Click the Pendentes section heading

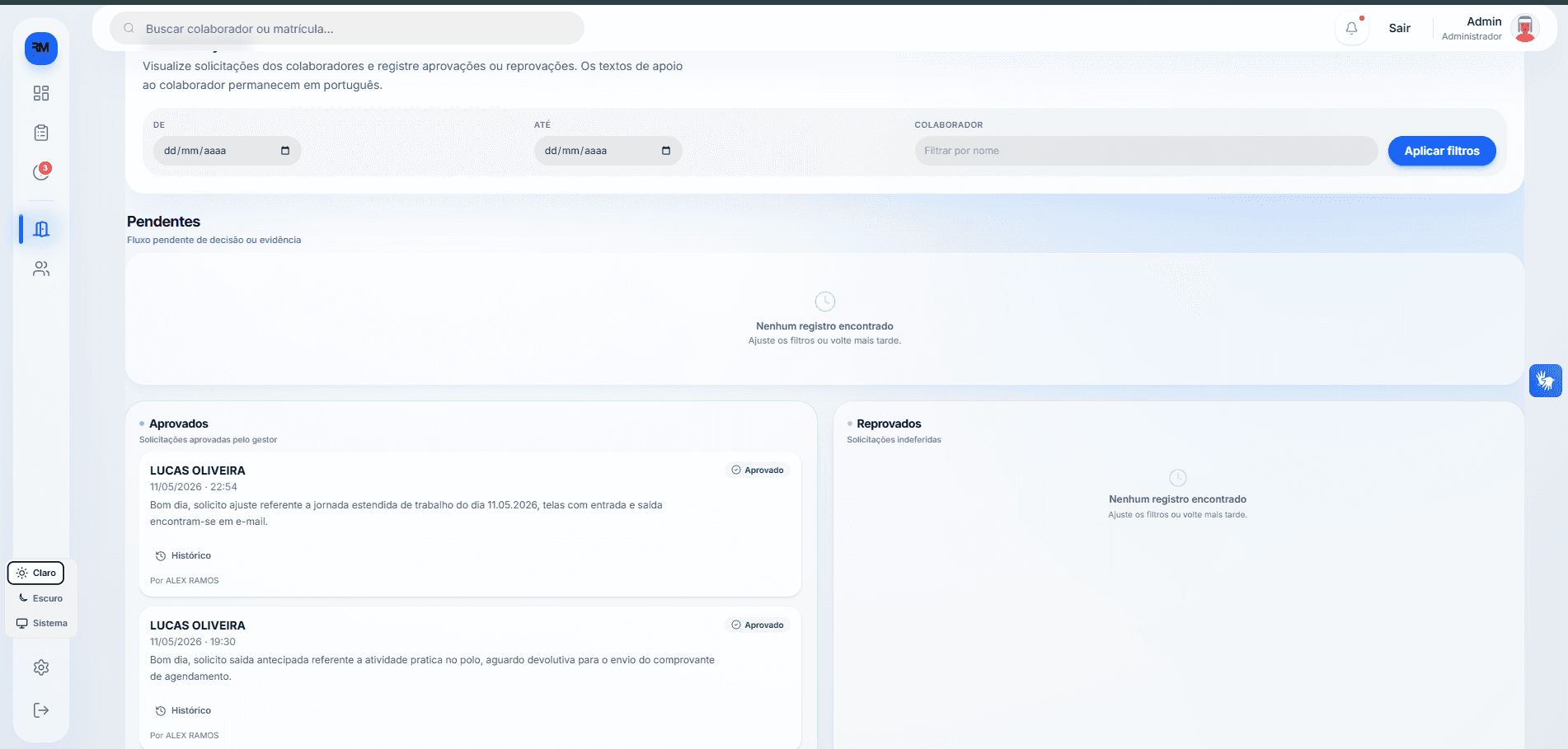(163, 222)
